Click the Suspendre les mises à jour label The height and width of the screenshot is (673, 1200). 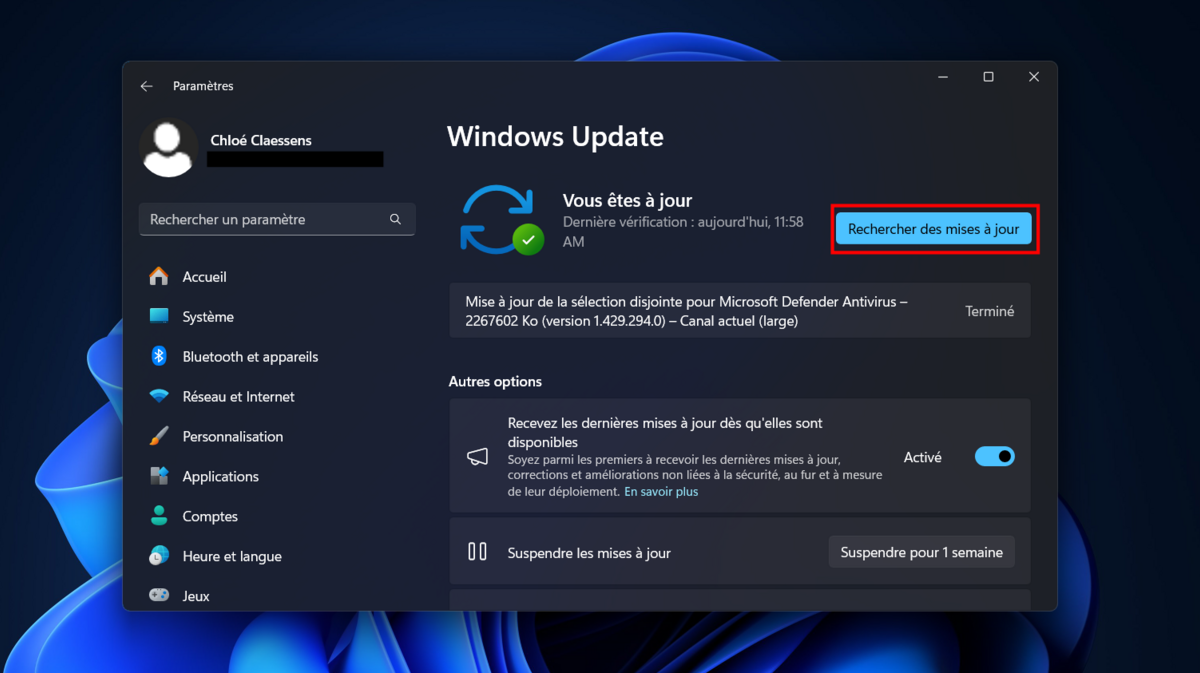(589, 553)
